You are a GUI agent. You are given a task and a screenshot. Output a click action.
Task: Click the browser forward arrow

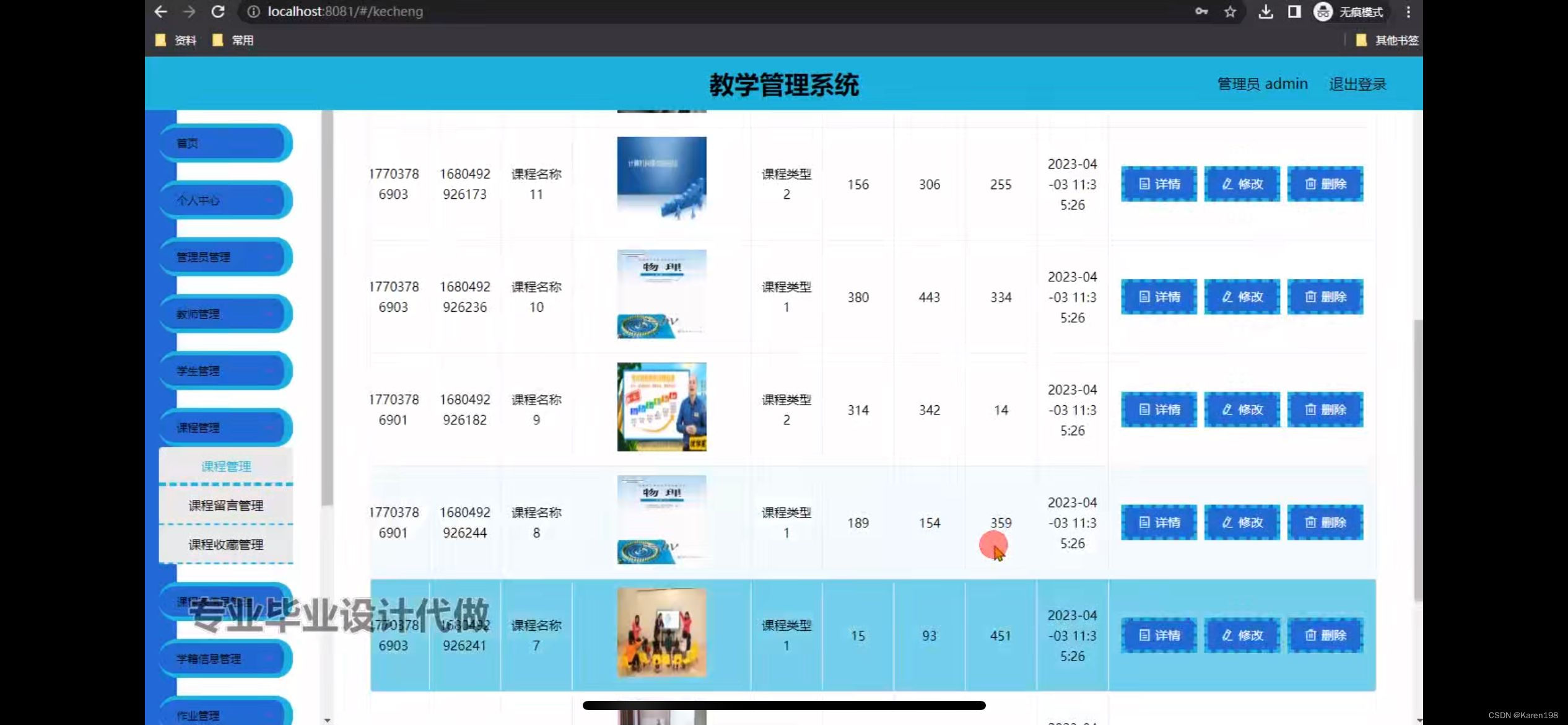click(189, 12)
